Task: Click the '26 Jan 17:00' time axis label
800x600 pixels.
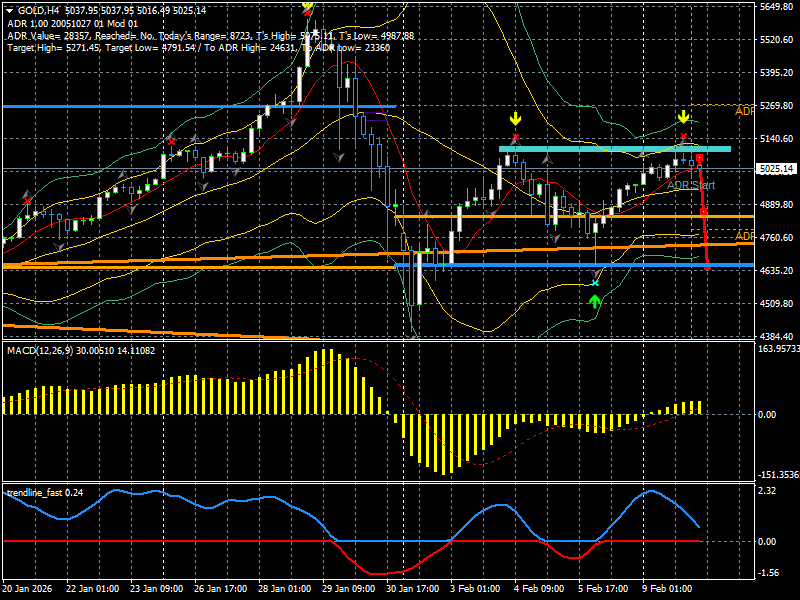Action: 220,589
